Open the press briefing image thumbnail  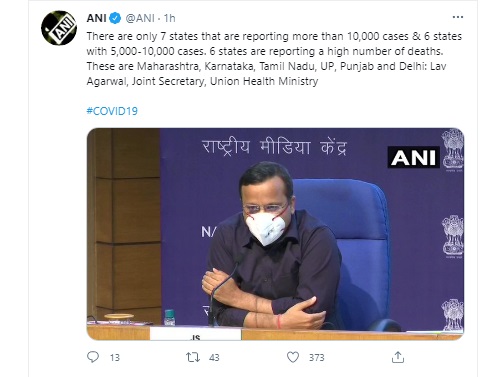pyautogui.click(x=275, y=234)
